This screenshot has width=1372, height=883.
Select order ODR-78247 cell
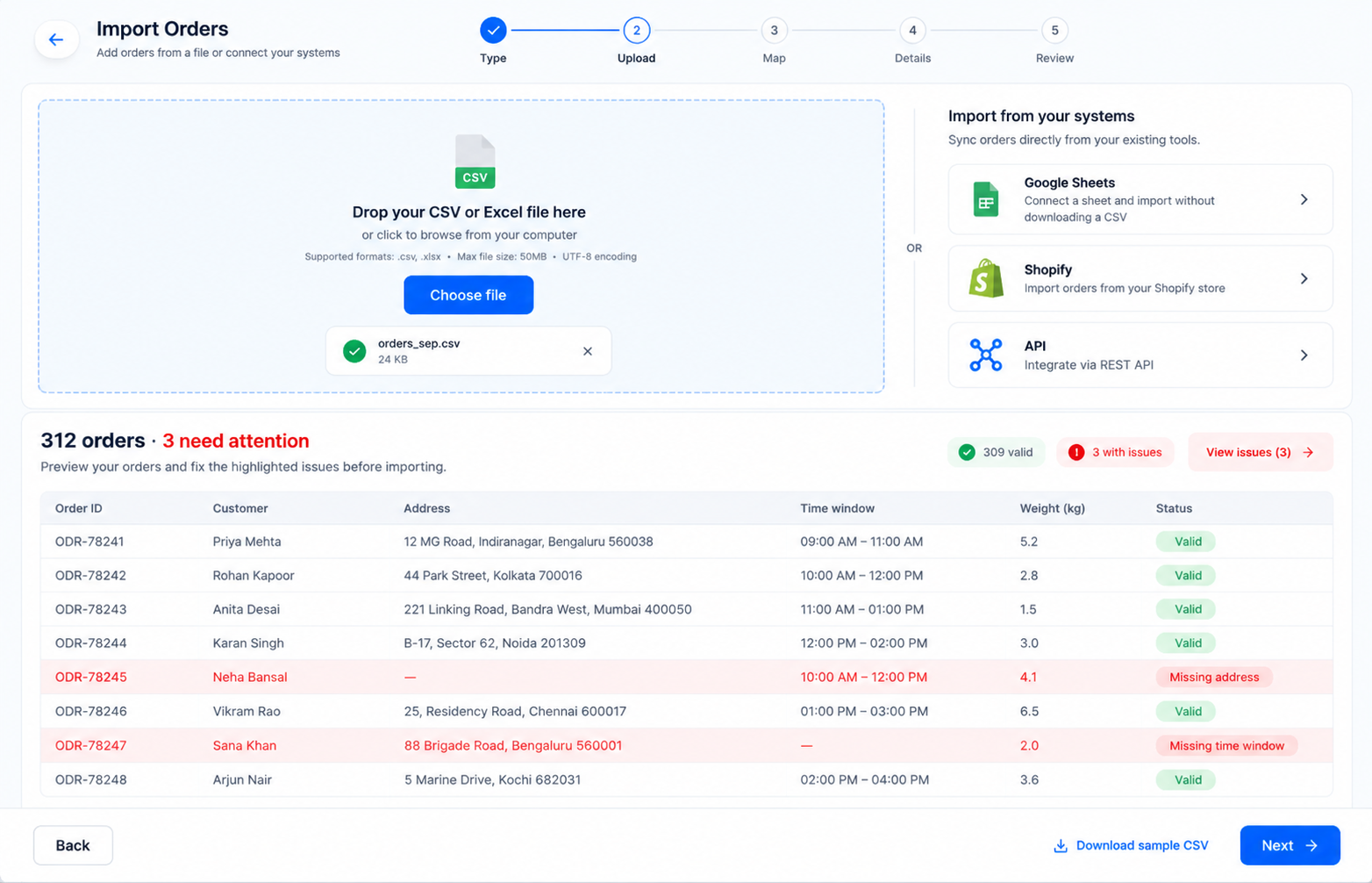91,745
